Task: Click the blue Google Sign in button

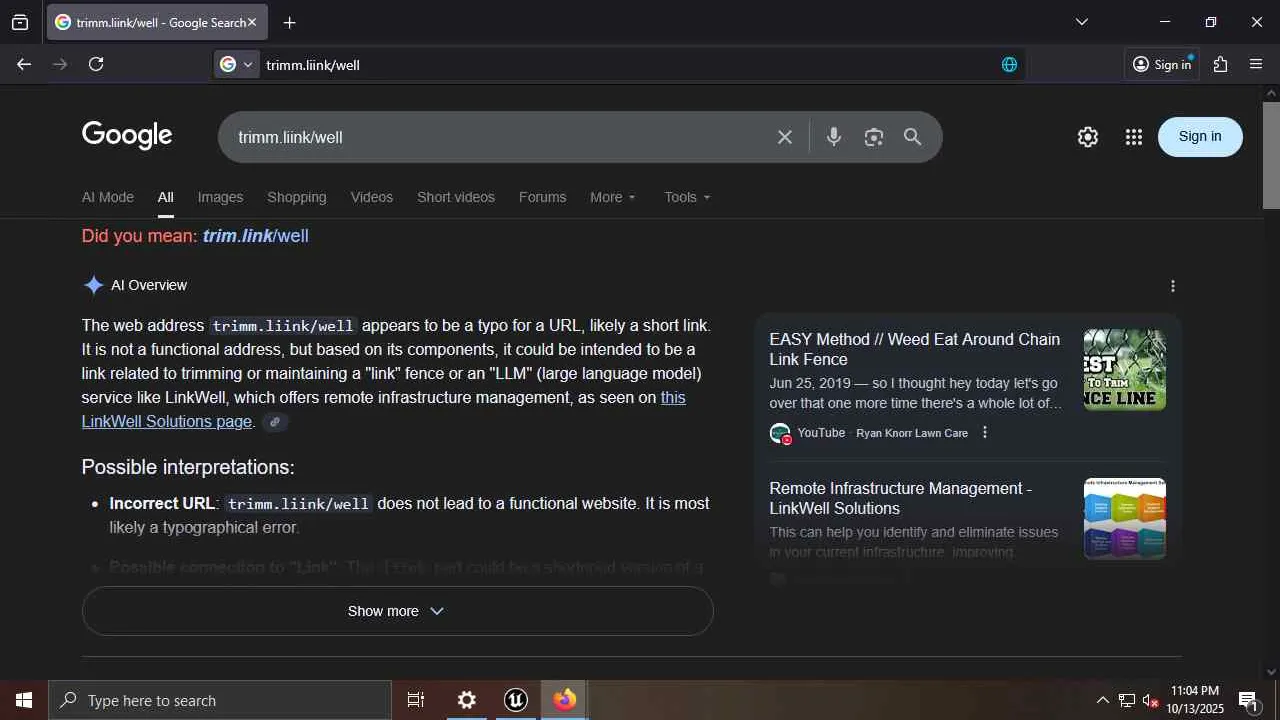Action: [x=1200, y=137]
